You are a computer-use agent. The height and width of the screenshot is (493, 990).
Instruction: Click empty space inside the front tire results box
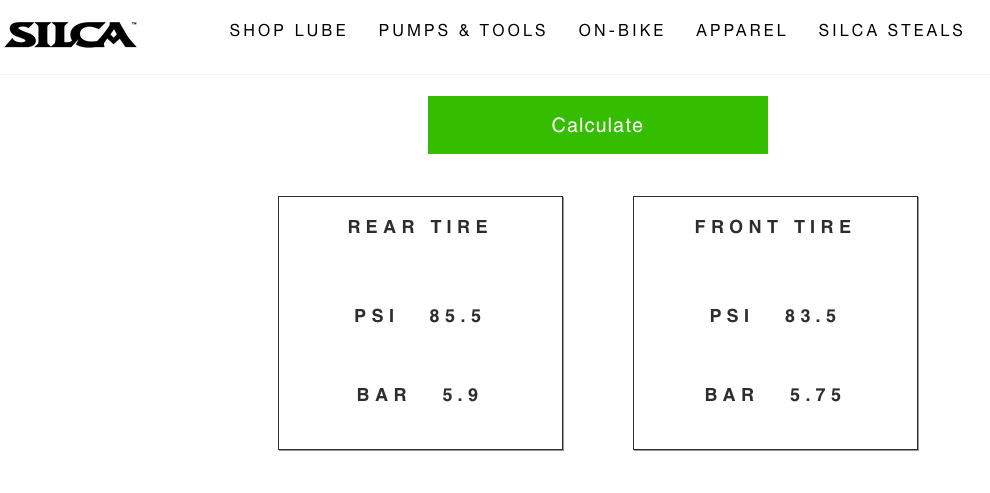[775, 270]
